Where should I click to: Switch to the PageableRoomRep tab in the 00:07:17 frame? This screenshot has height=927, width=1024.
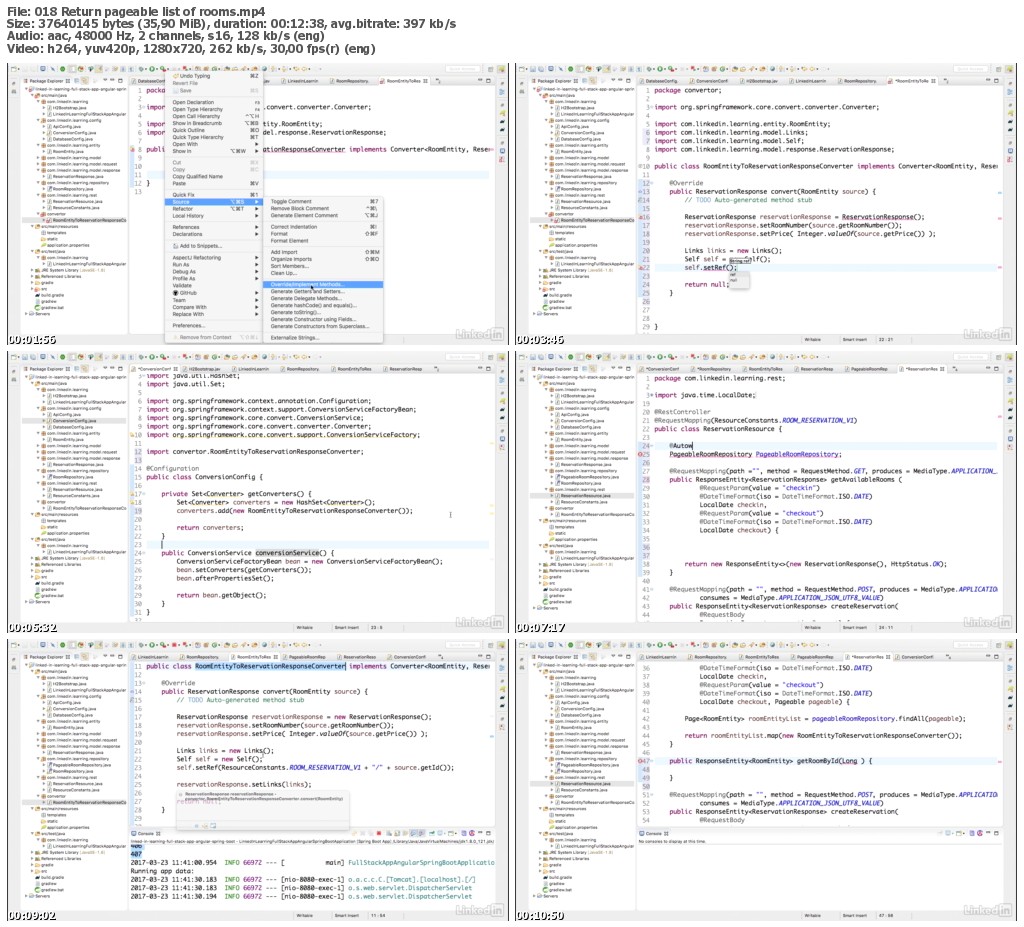point(869,369)
